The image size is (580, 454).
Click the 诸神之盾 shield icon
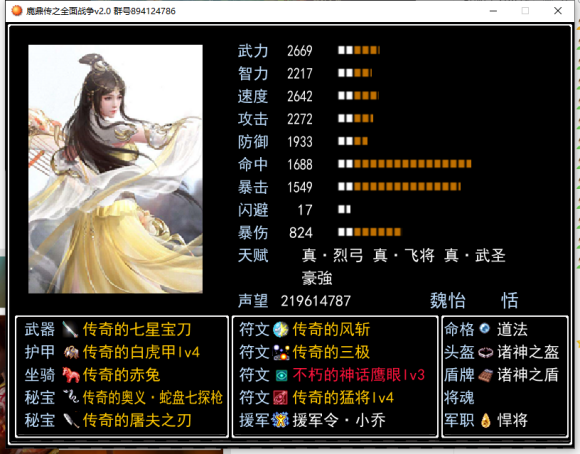485,375
